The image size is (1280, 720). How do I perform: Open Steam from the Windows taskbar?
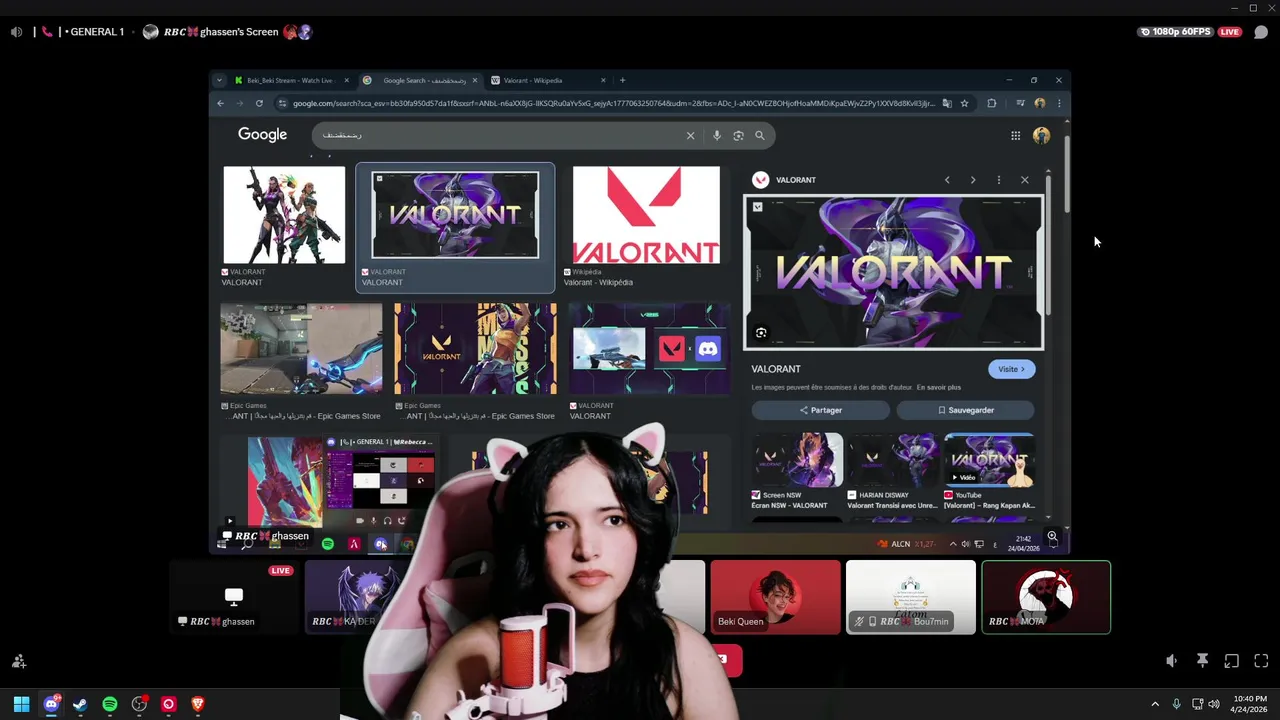tap(80, 704)
